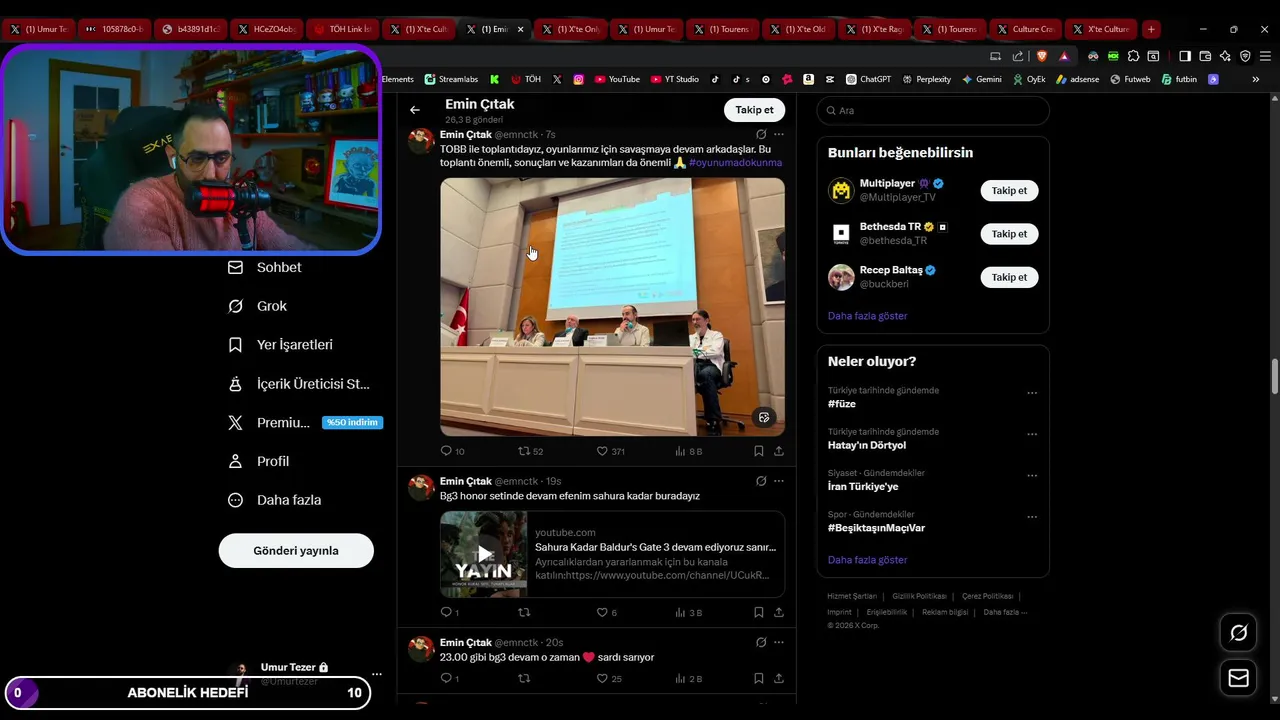Open the Brave sidebar panel toggle
Image resolution: width=1280 pixels, height=720 pixels.
pos(1185,56)
